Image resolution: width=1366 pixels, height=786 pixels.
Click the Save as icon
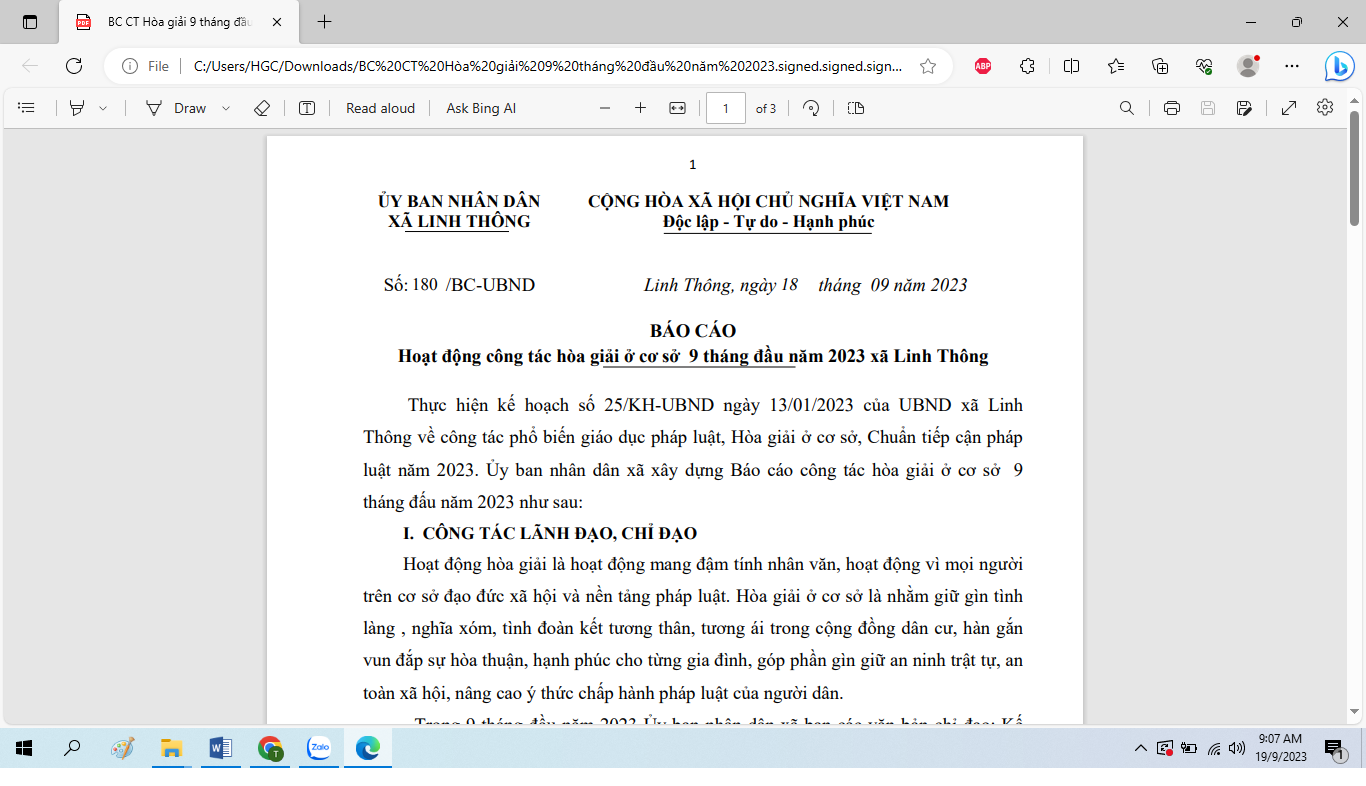1244,108
